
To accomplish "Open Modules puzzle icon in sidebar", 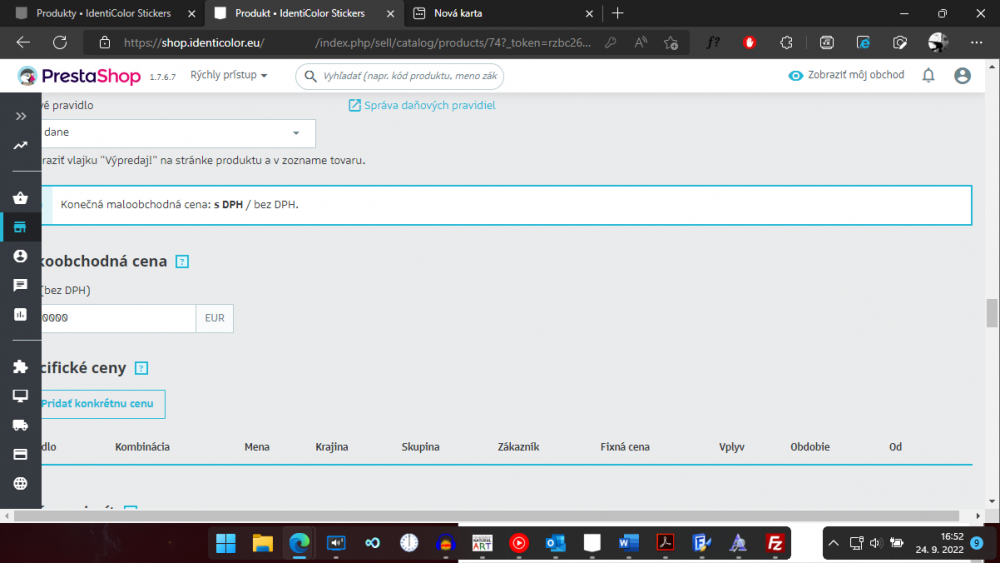I will 20,367.
